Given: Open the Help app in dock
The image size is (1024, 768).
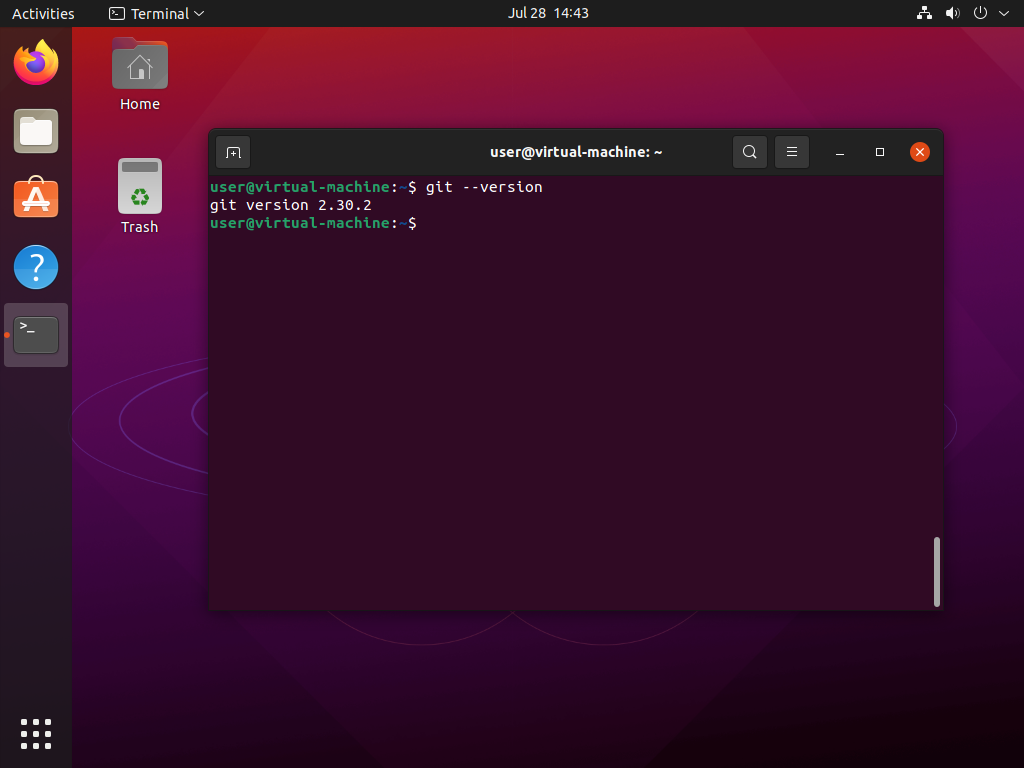Looking at the screenshot, I should (36, 267).
